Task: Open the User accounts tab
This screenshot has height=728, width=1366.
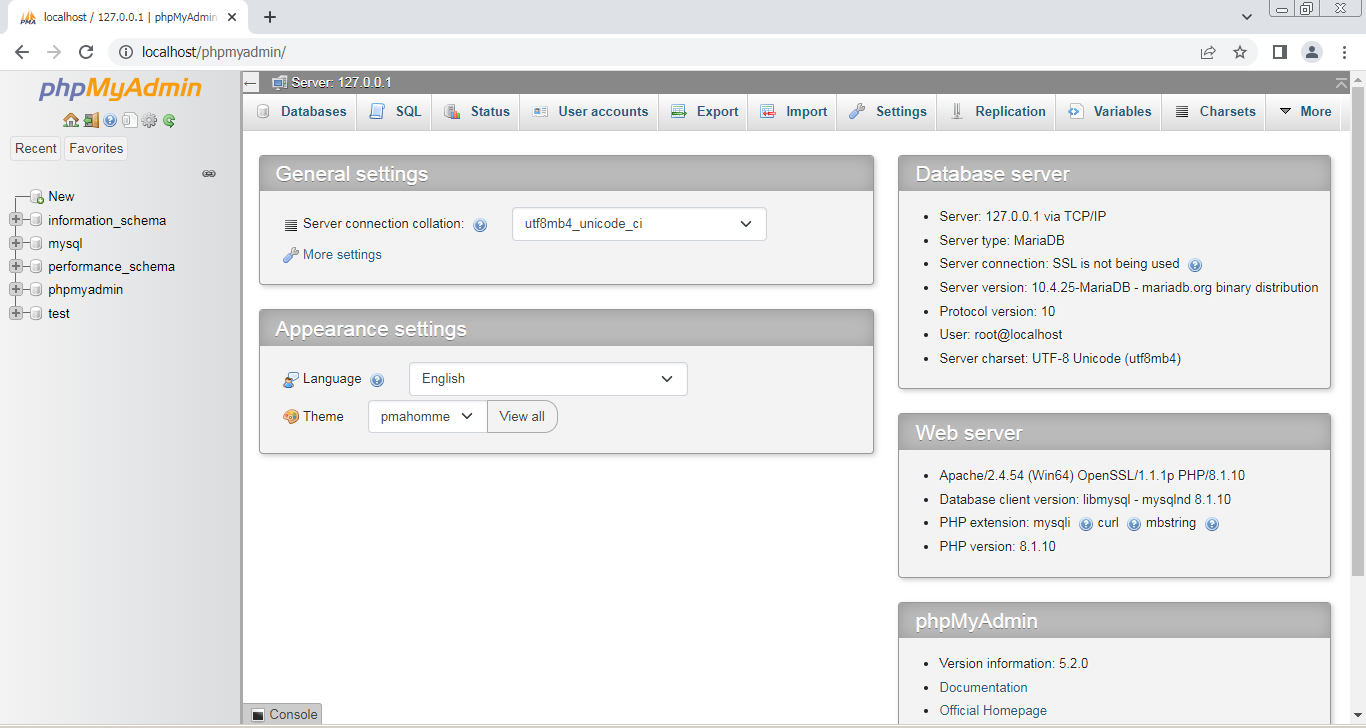Action: (x=590, y=112)
